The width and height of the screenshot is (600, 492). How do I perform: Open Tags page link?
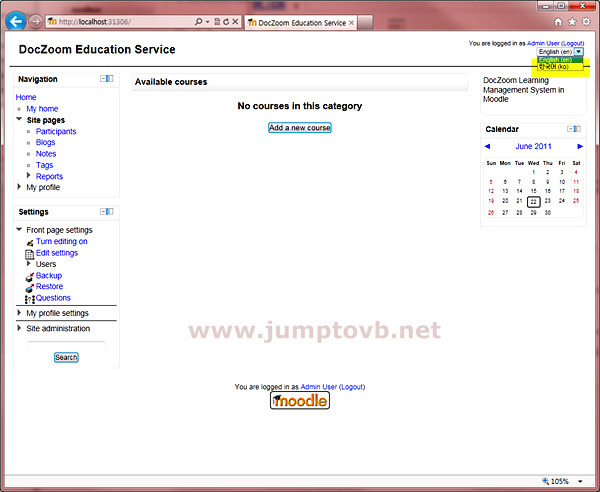(44, 165)
